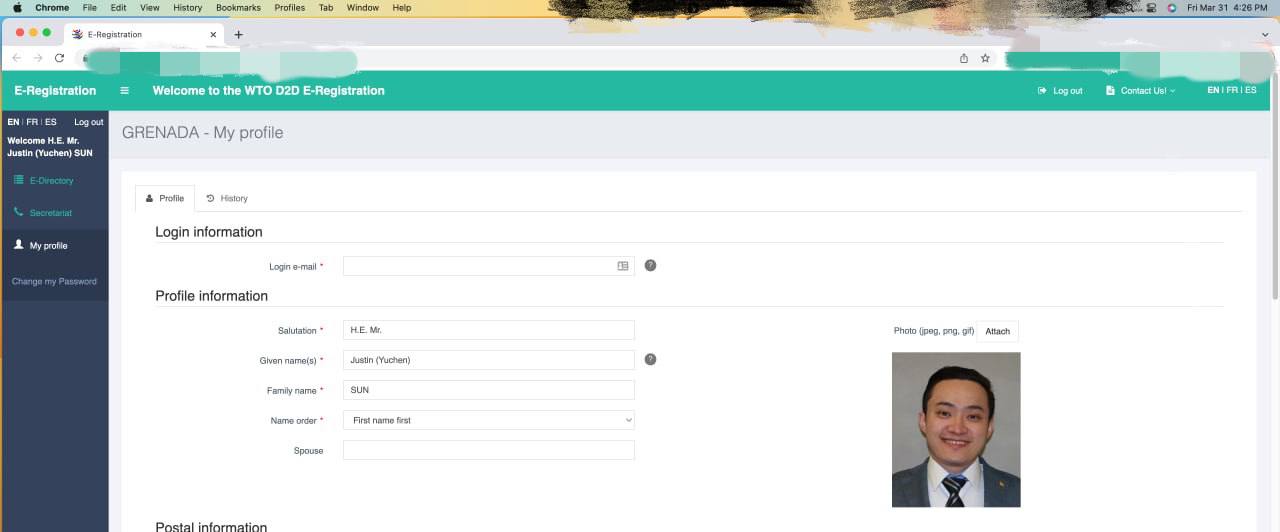Click the Family name input field
The height and width of the screenshot is (532, 1280).
pos(489,390)
